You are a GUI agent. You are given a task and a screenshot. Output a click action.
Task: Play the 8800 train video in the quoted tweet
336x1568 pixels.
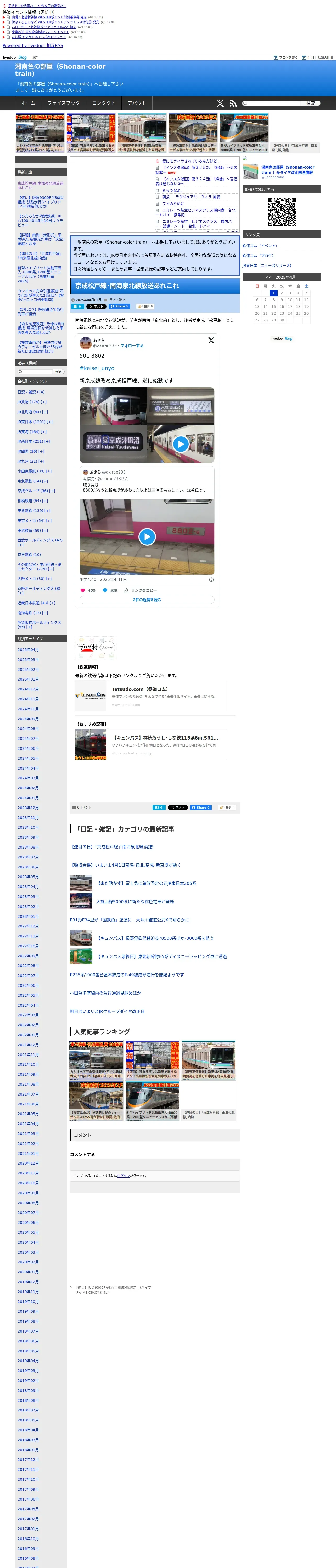pyautogui.click(x=147, y=536)
